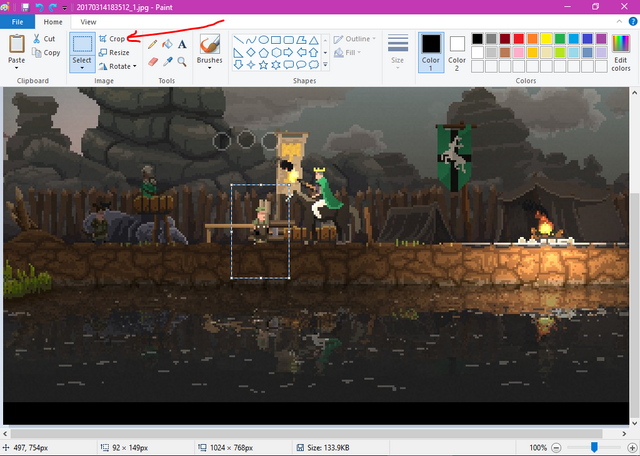Open the Select dropdown arrow
Viewport: 640px width, 456px height.
tap(82, 68)
